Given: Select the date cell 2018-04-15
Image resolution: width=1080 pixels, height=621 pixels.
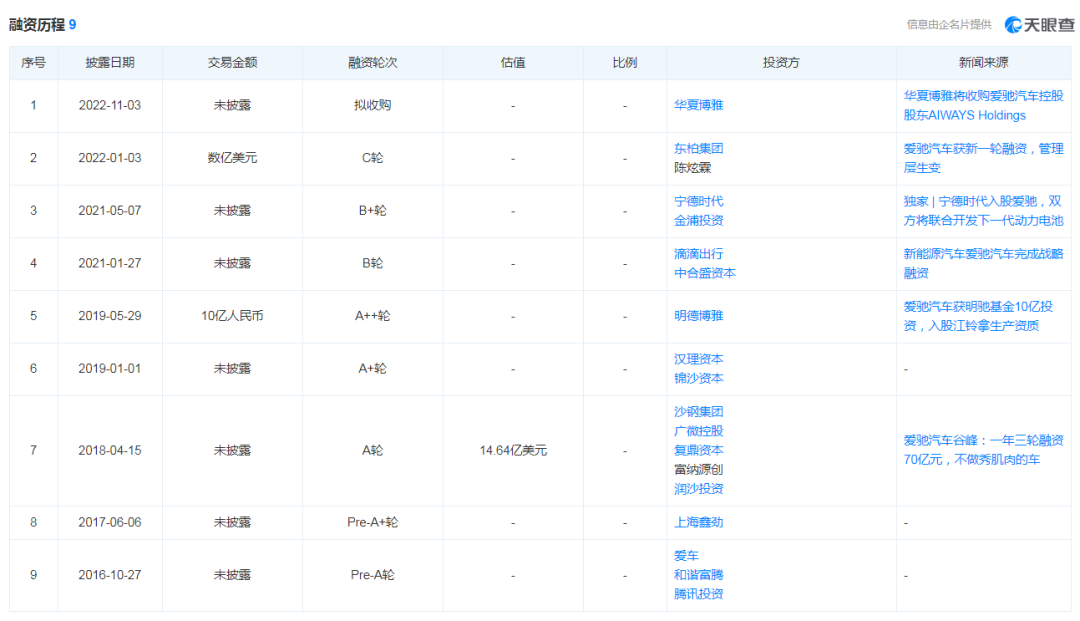Looking at the screenshot, I should [110, 450].
